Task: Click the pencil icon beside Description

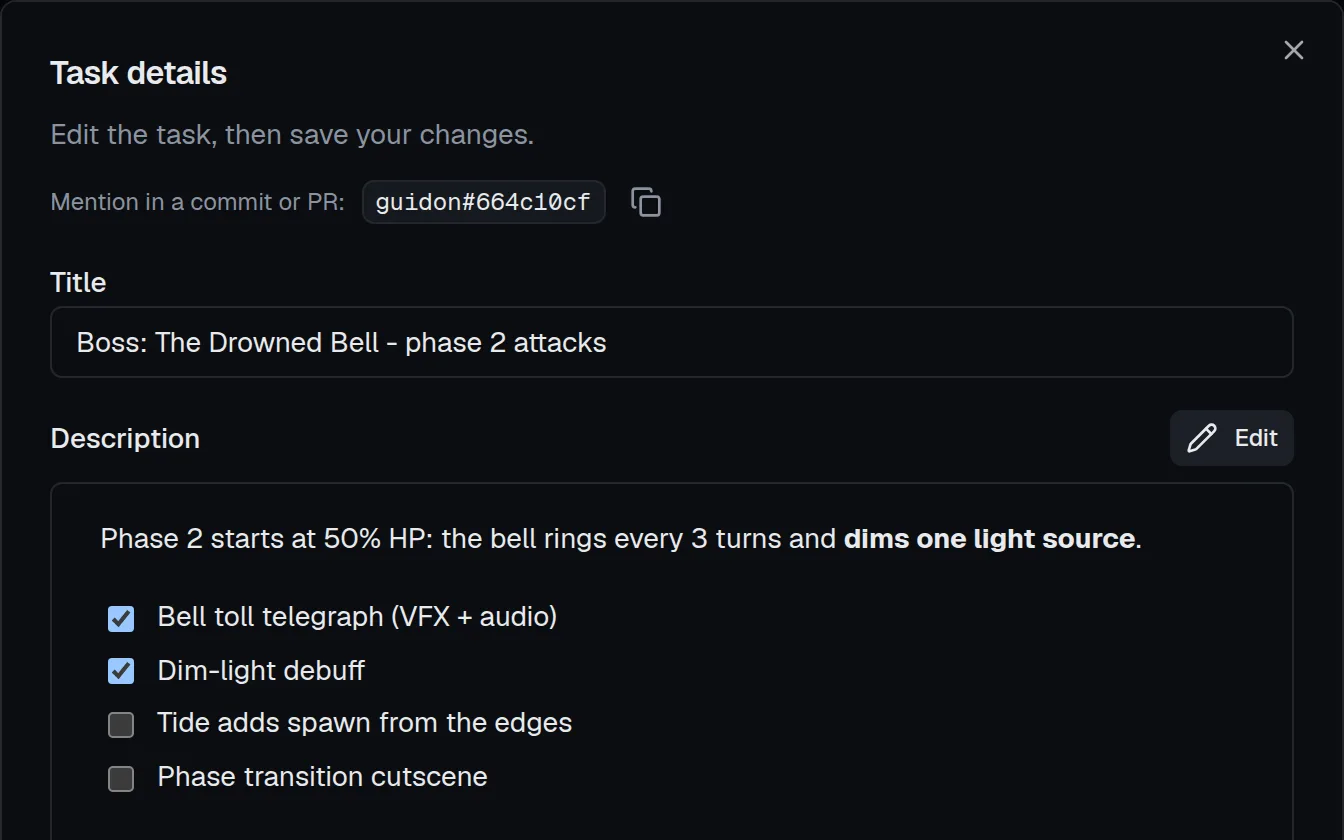Action: [1202, 438]
